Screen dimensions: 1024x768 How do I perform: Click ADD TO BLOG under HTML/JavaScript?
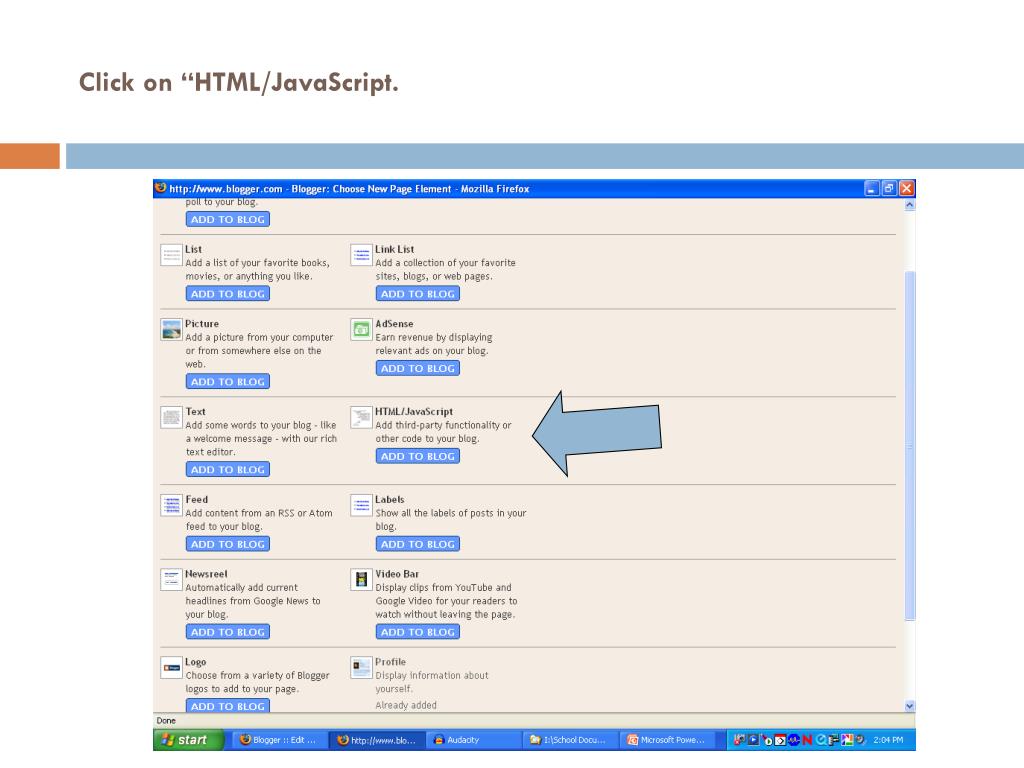point(418,456)
